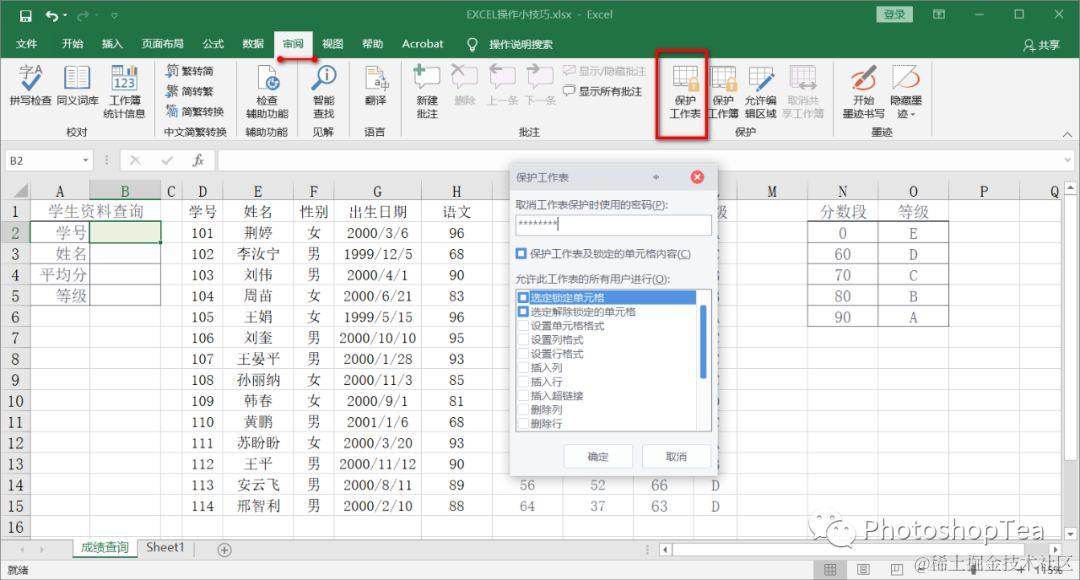Switch to the 成绩查询 sheet tab
Screen dimensions: 1080x580
tap(105, 548)
